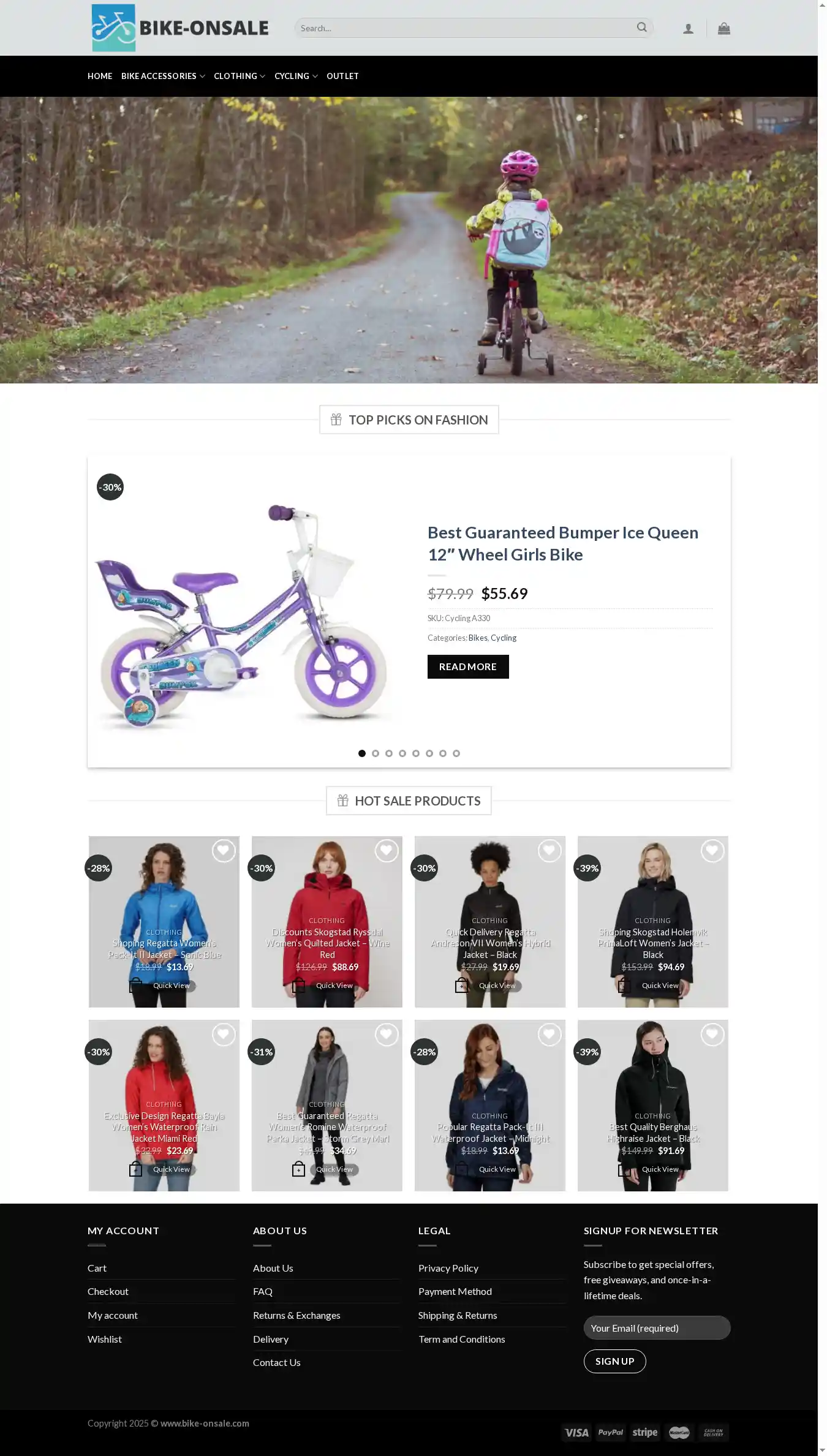
Task: Open the user account icon
Action: (688, 29)
